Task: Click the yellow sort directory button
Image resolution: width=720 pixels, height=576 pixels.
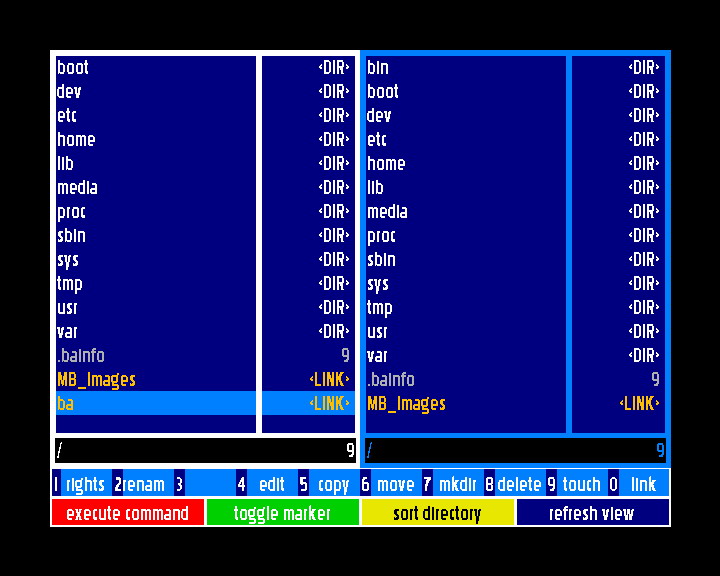Action: (x=437, y=513)
